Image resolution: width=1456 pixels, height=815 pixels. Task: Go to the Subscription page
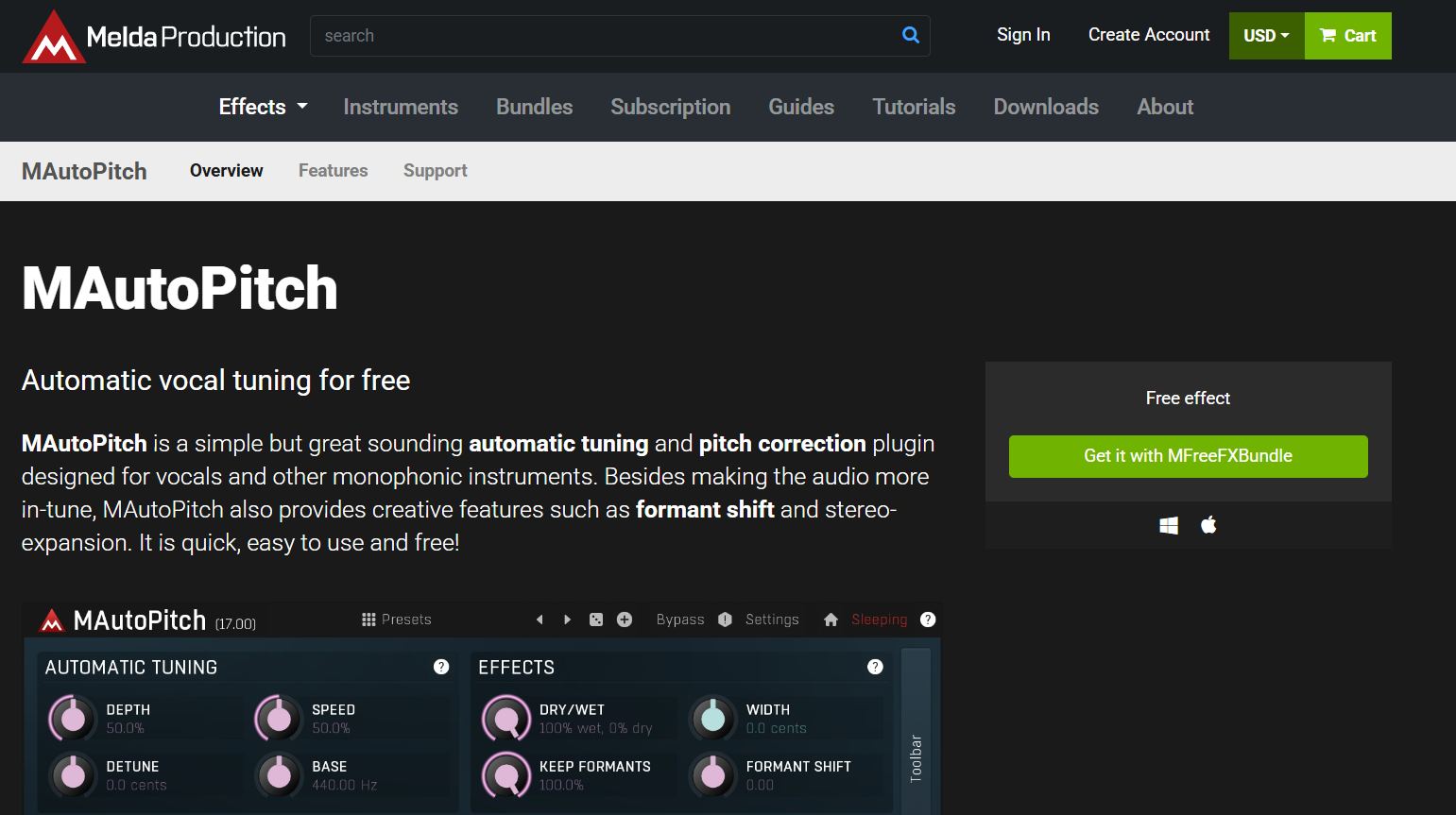671,107
